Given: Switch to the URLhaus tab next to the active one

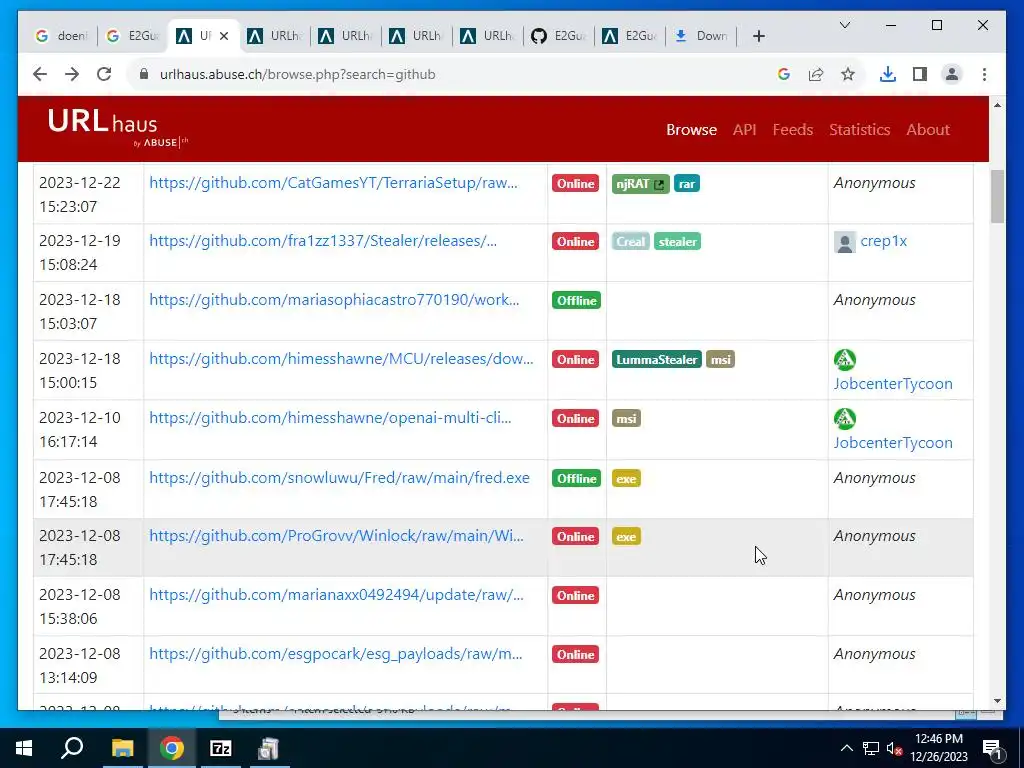Looking at the screenshot, I should pos(275,36).
